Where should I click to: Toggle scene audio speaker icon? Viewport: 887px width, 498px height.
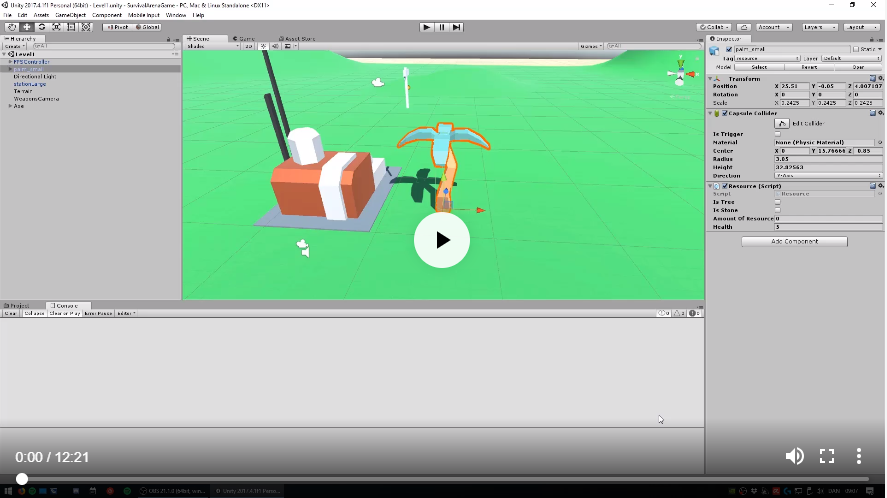pyautogui.click(x=275, y=46)
